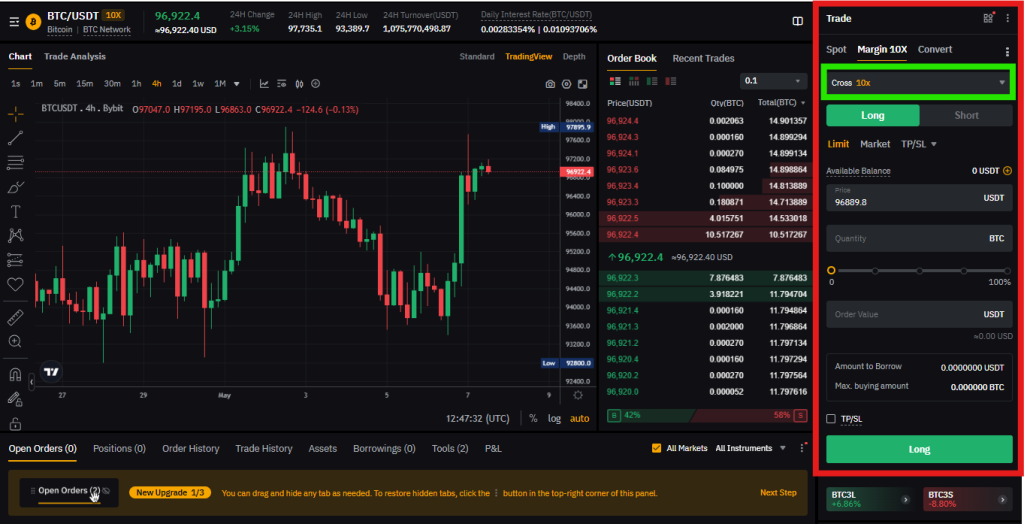Select the Limit order type
The height and width of the screenshot is (524, 1024).
(839, 144)
